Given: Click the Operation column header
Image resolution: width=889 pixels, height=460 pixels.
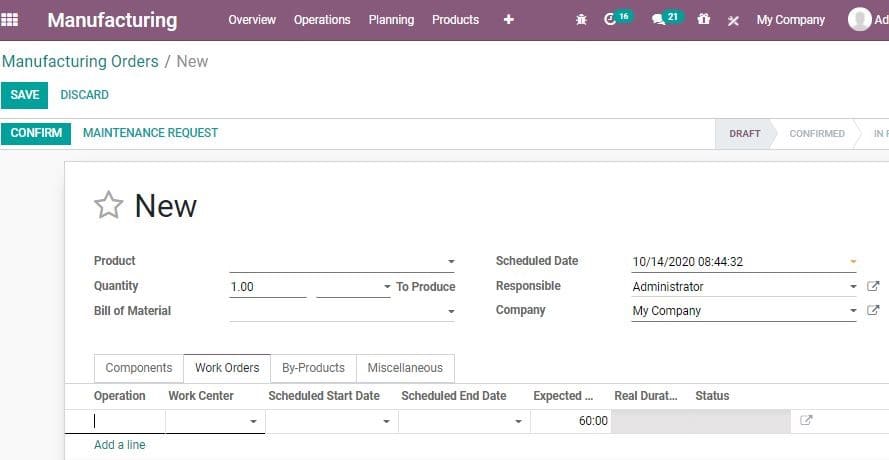Looking at the screenshot, I should [120, 396].
